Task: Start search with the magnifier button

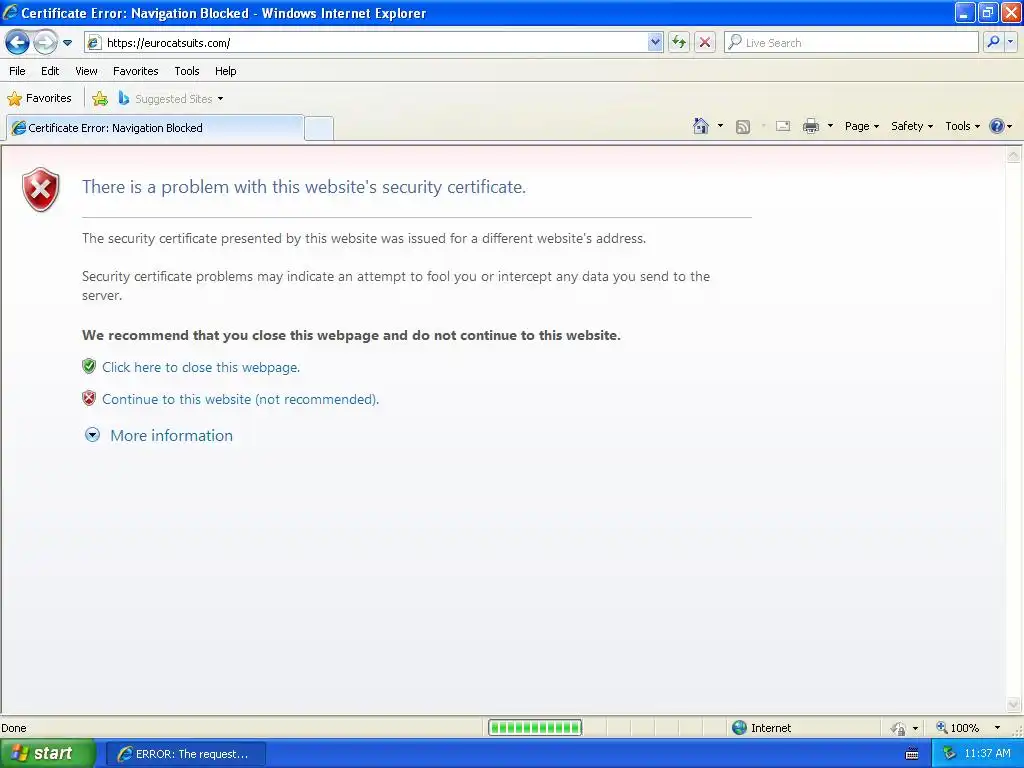Action: [993, 43]
